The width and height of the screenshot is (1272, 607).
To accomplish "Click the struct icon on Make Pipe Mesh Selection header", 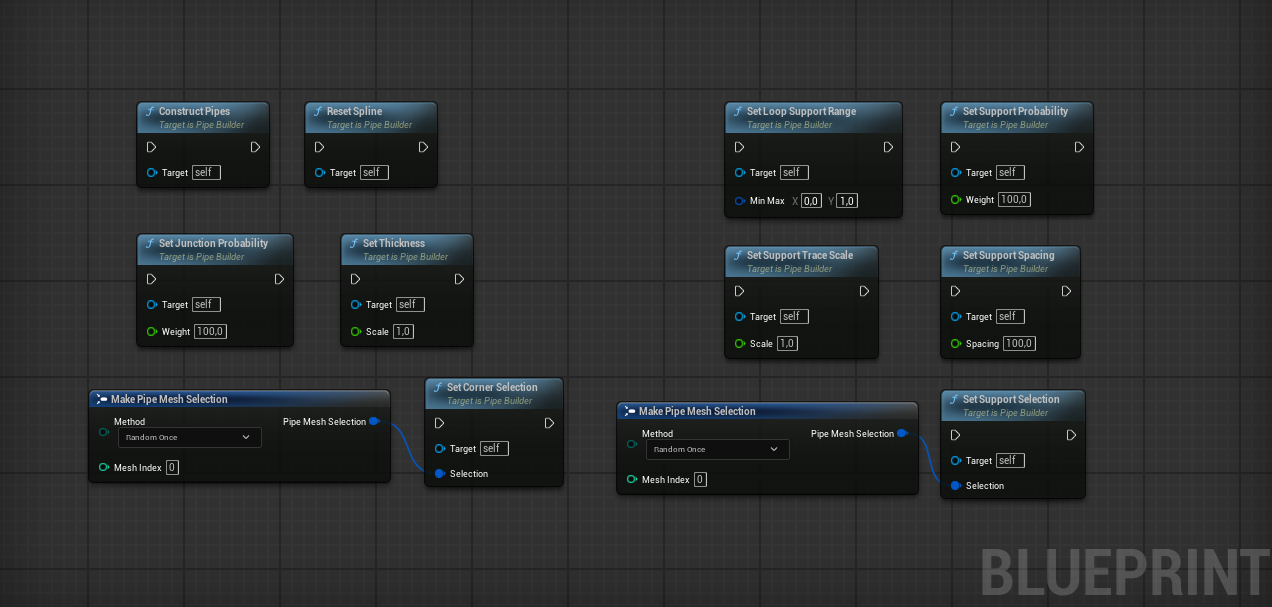I will click(100, 399).
